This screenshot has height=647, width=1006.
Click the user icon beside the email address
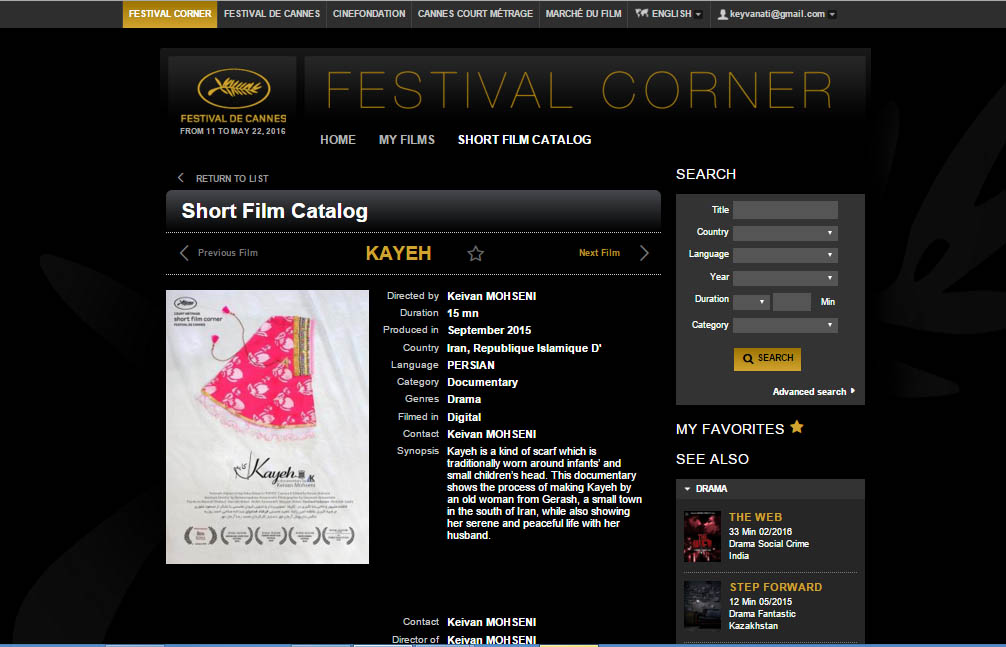tap(722, 14)
